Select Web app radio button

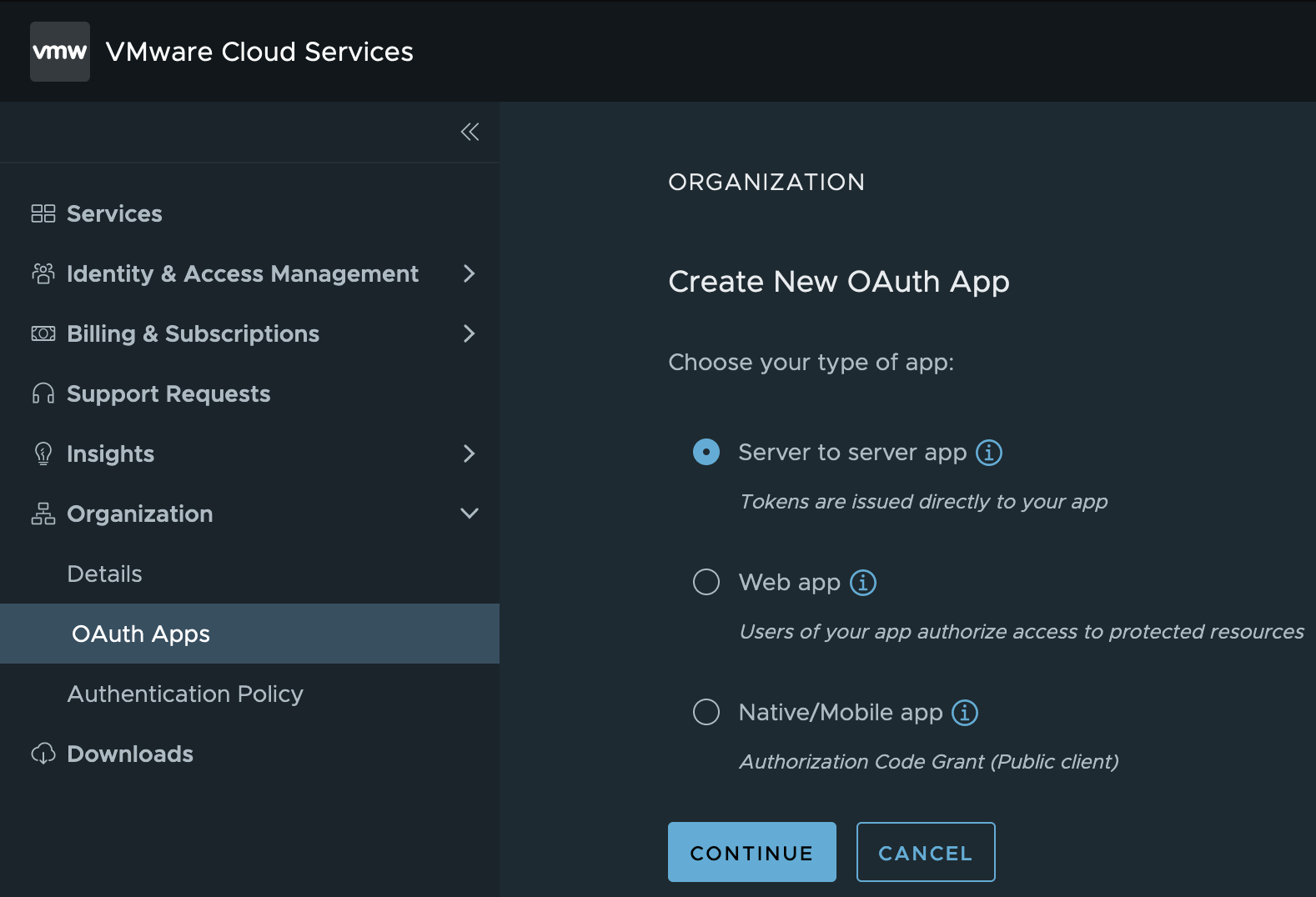[706, 582]
